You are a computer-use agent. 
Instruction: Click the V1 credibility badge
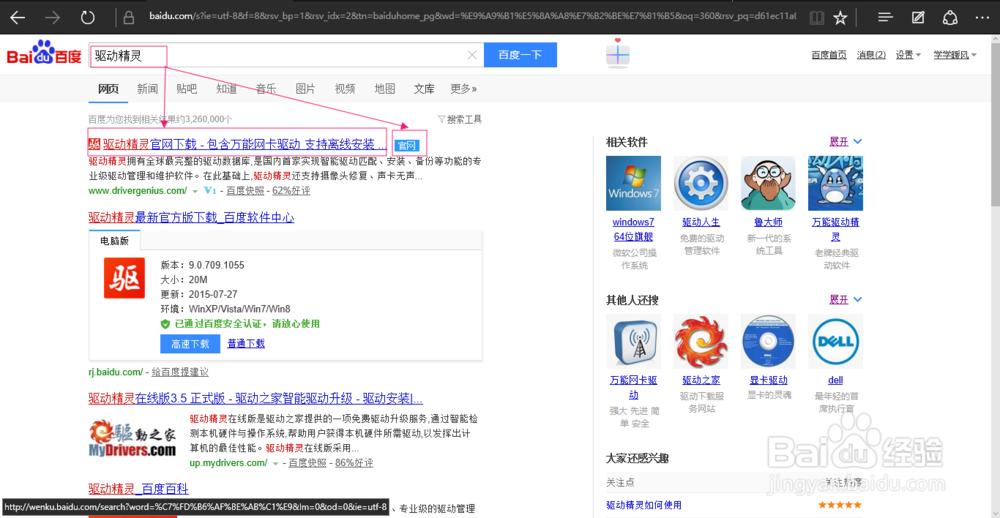(210, 191)
